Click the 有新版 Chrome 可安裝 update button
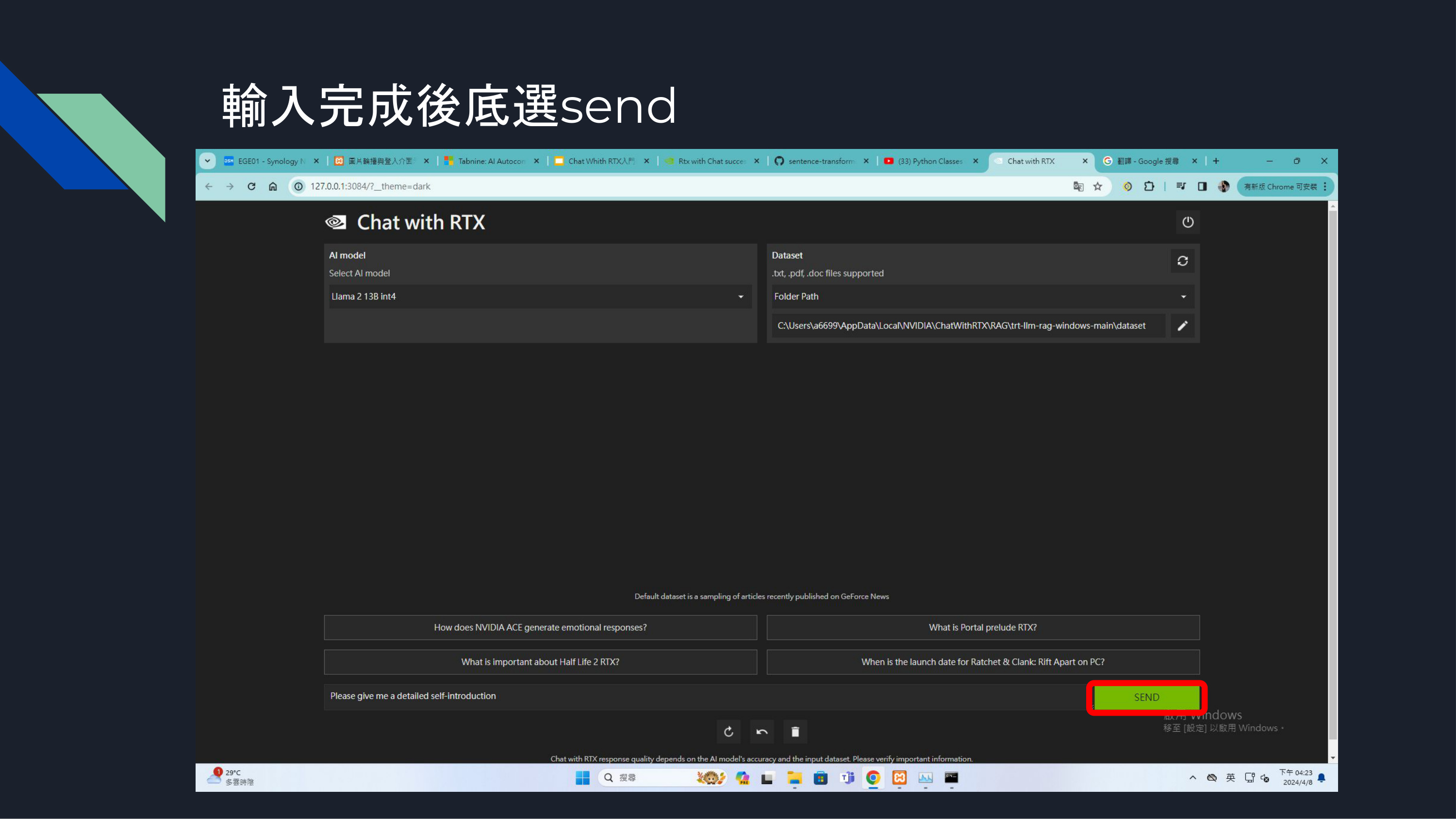The width and height of the screenshot is (1456, 819). point(1285,186)
